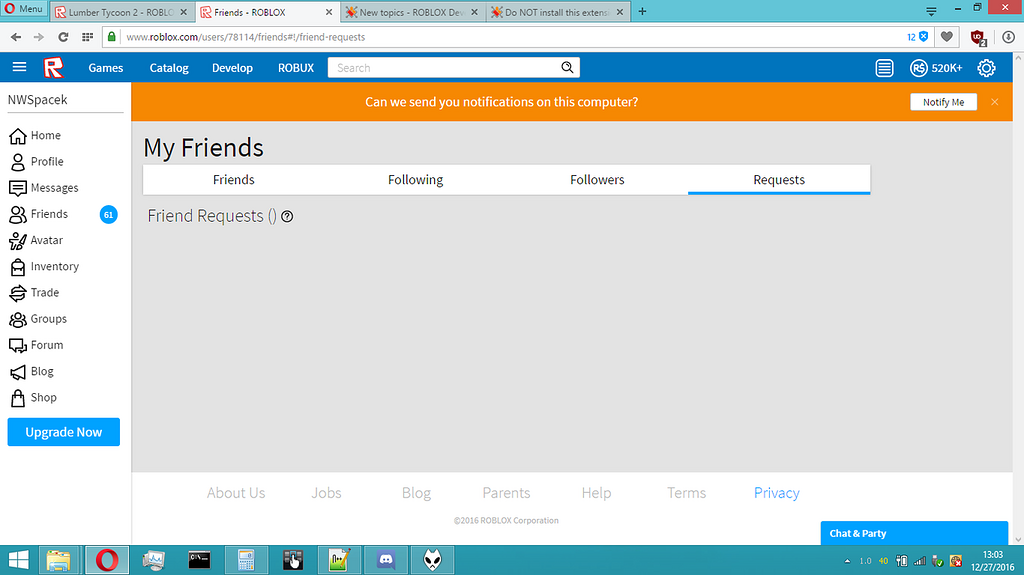Open Develop in the top navigation

pos(232,68)
